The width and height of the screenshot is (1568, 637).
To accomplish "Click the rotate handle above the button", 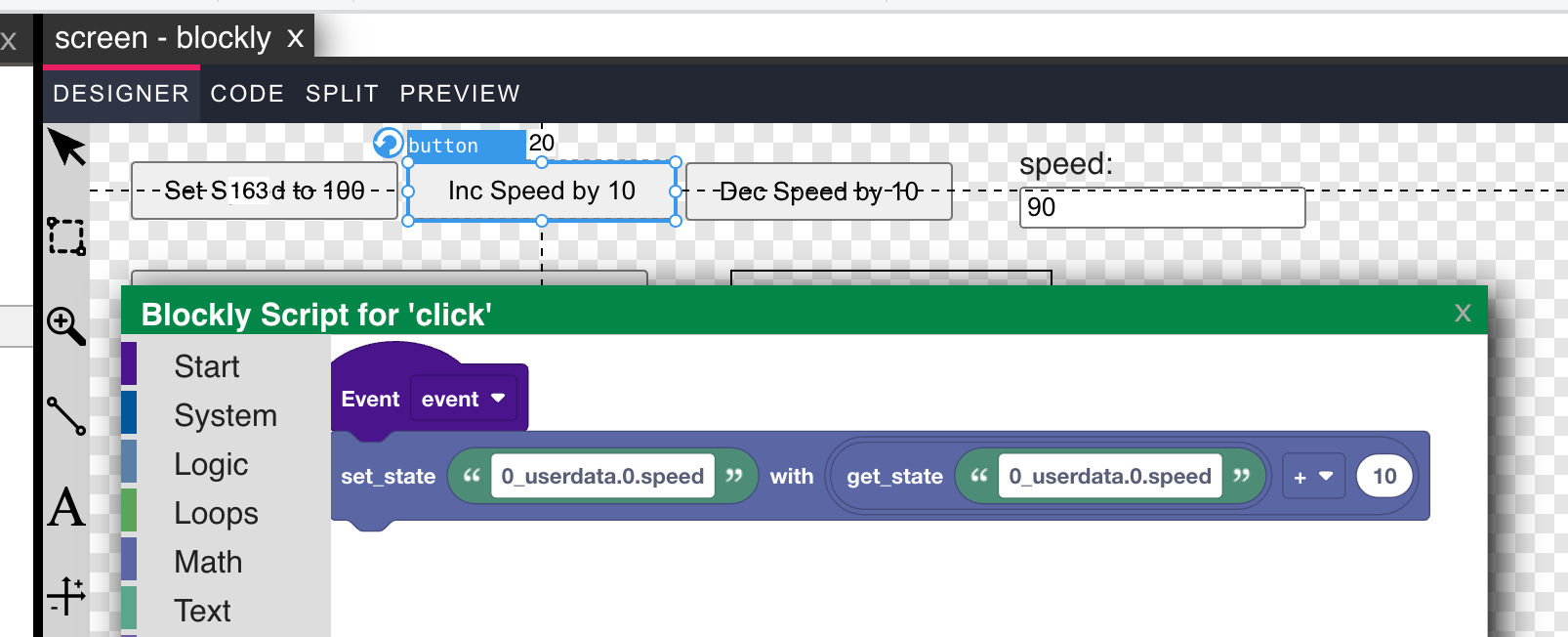I will point(388,144).
